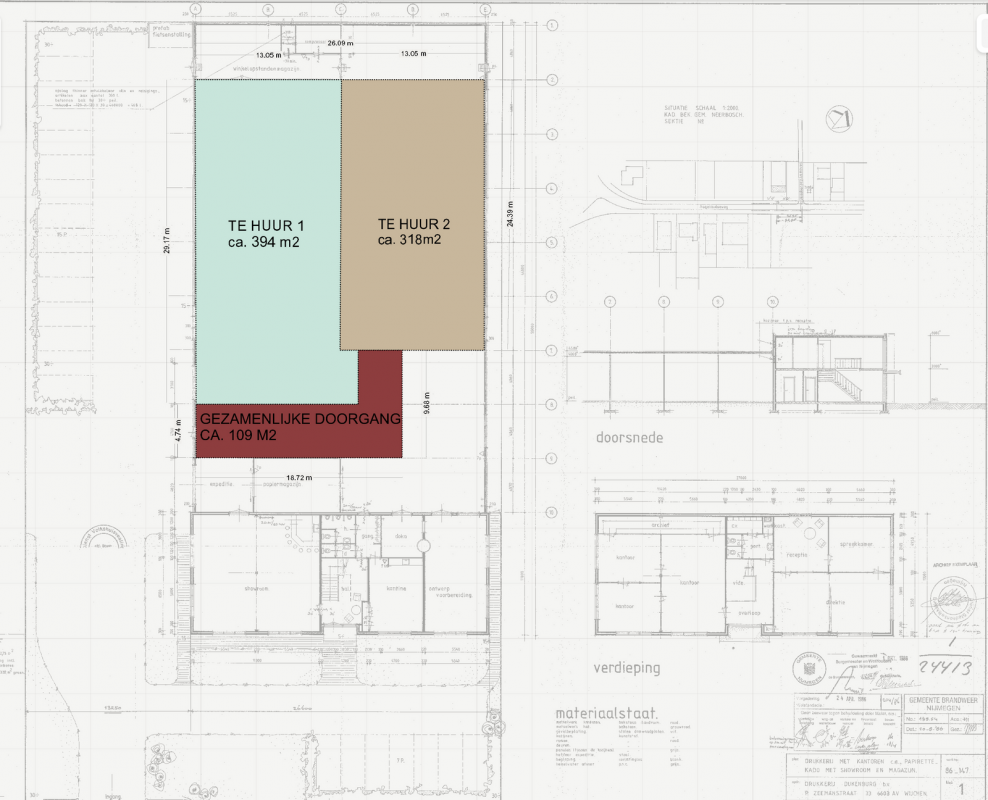The image size is (988, 800).
Task: Click the 'showroom' room label
Action: [256, 588]
